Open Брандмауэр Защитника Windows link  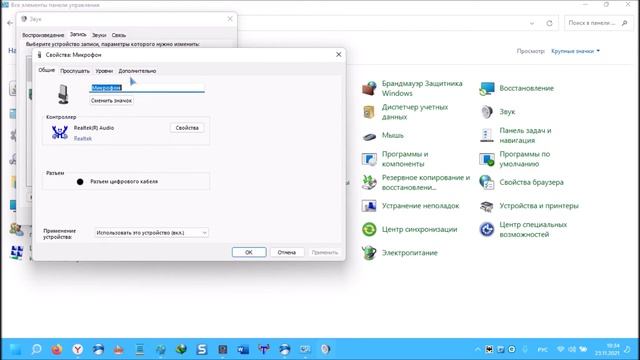pos(422,88)
